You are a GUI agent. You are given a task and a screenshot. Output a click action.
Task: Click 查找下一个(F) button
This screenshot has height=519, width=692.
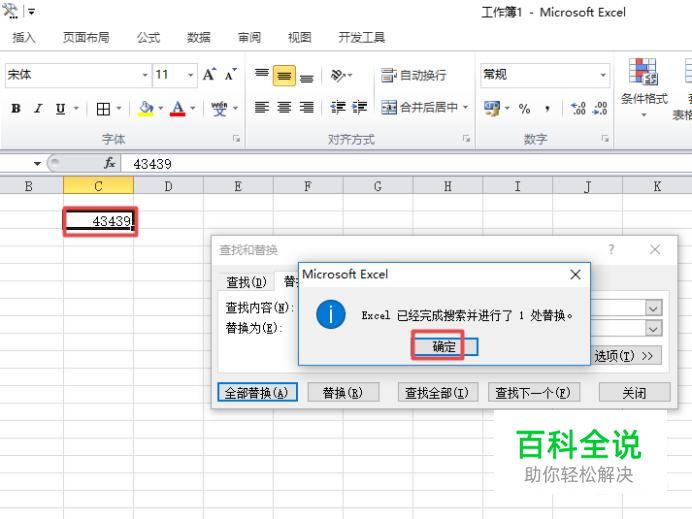click(534, 392)
